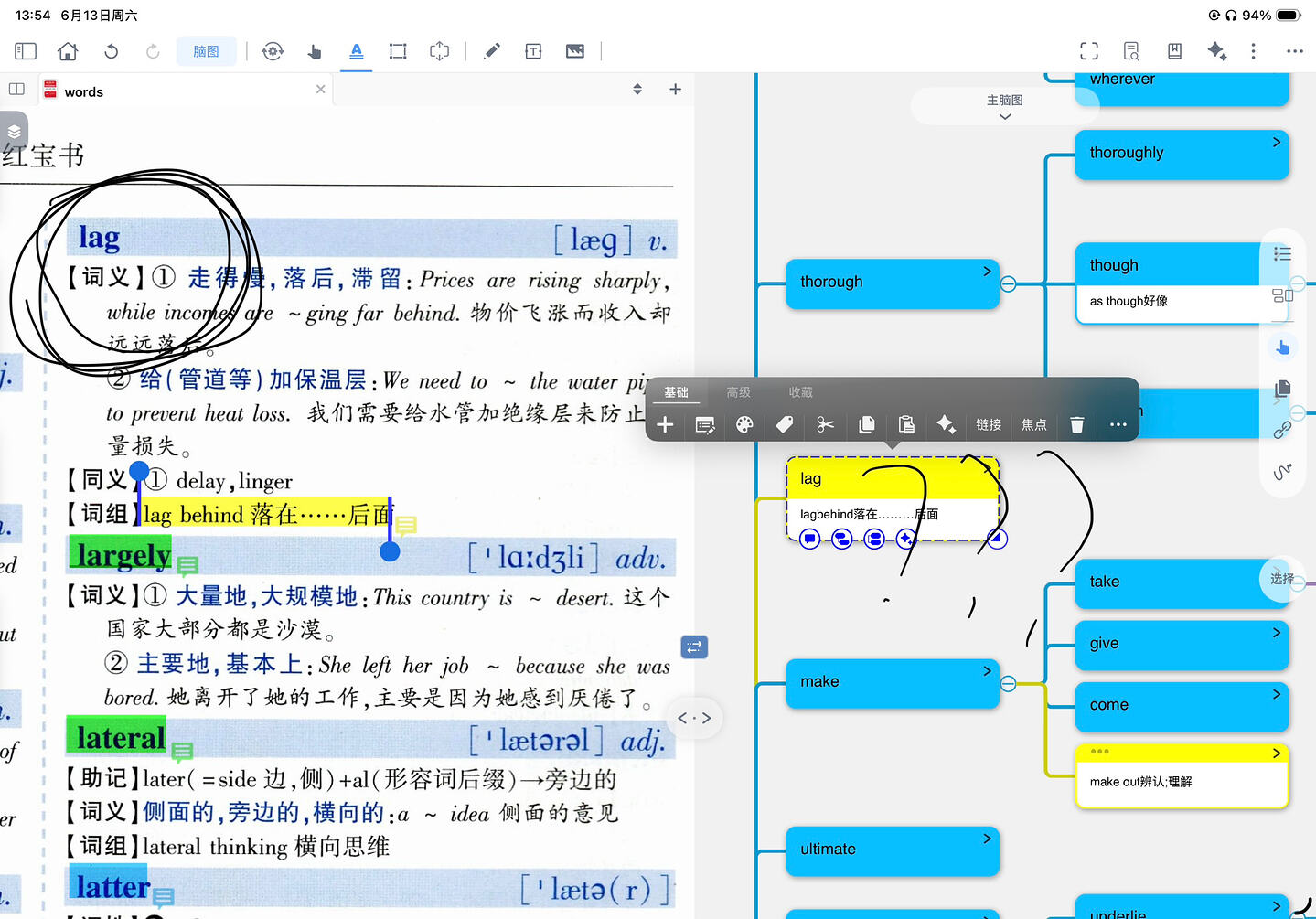Screen dimensions: 1316x919
Task: Open the bookmark icon in top toolbar
Action: pyautogui.click(x=1174, y=51)
